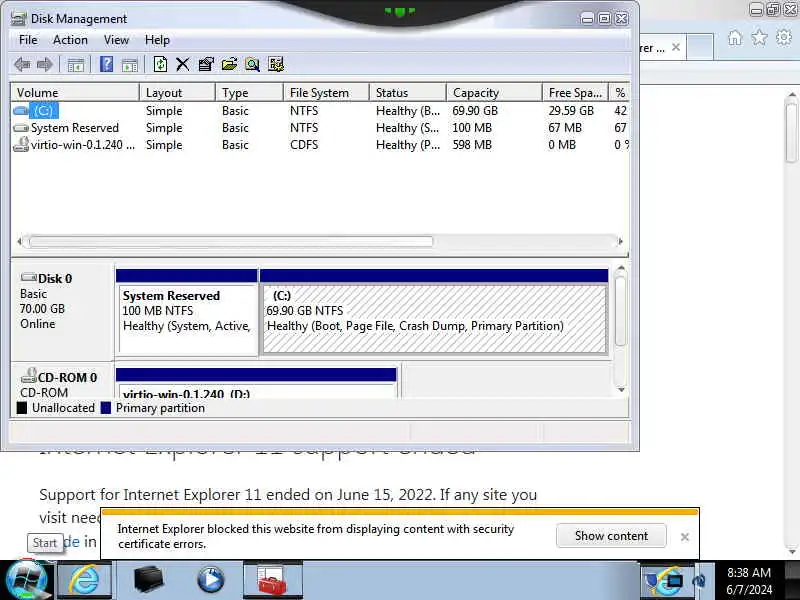Image resolution: width=800 pixels, height=600 pixels.
Task: Click the black Unallocated legend swatch
Action: click(x=22, y=408)
